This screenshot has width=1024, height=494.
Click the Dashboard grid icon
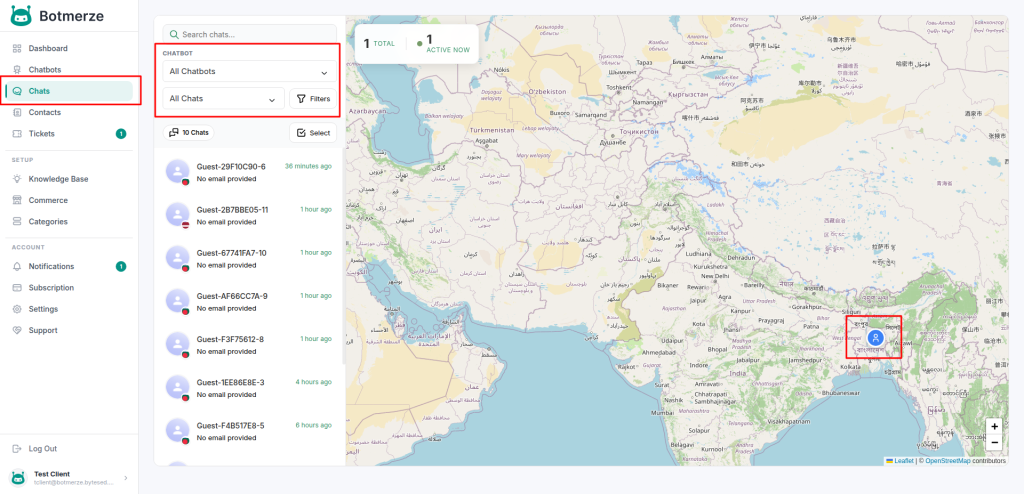coord(17,48)
